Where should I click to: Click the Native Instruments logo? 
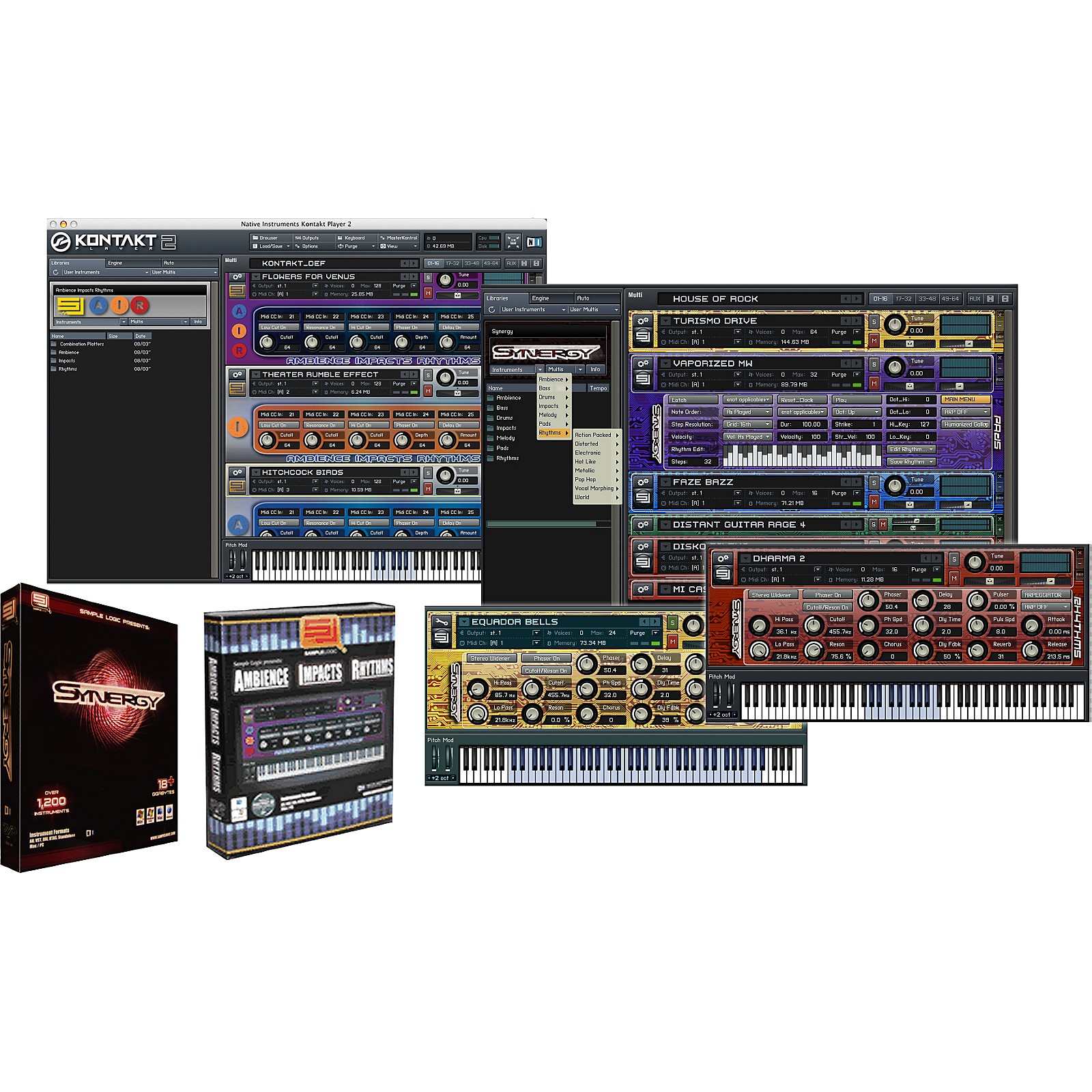coord(534,241)
